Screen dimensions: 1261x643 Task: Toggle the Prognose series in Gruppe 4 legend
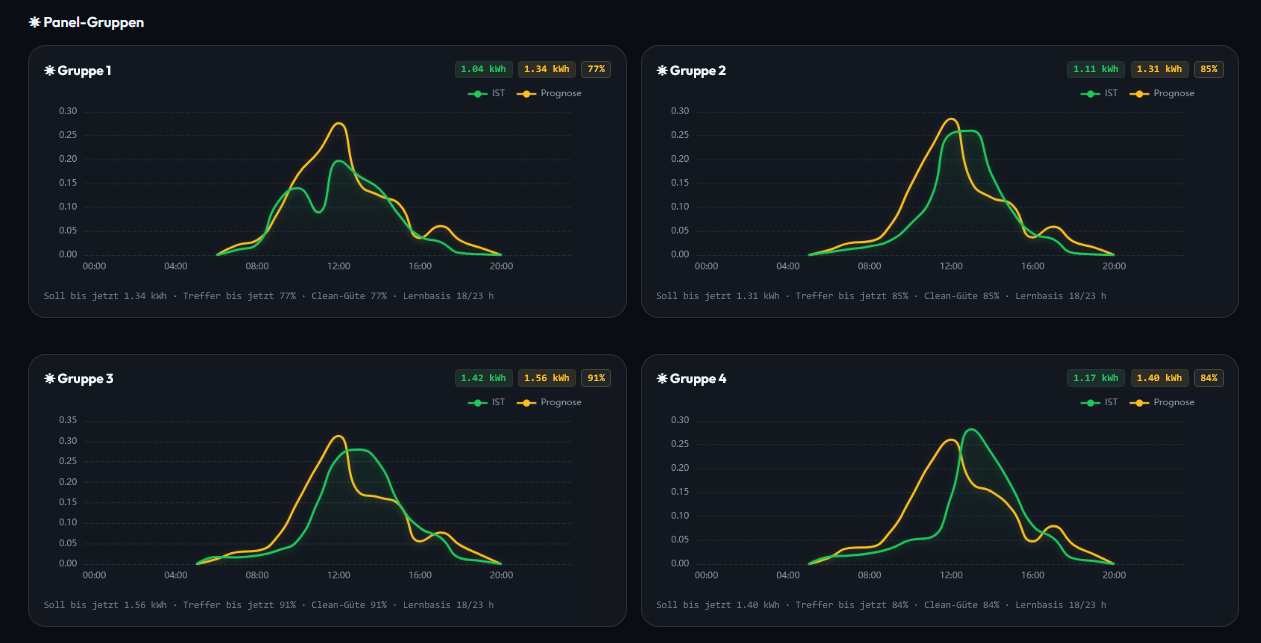(1161, 402)
